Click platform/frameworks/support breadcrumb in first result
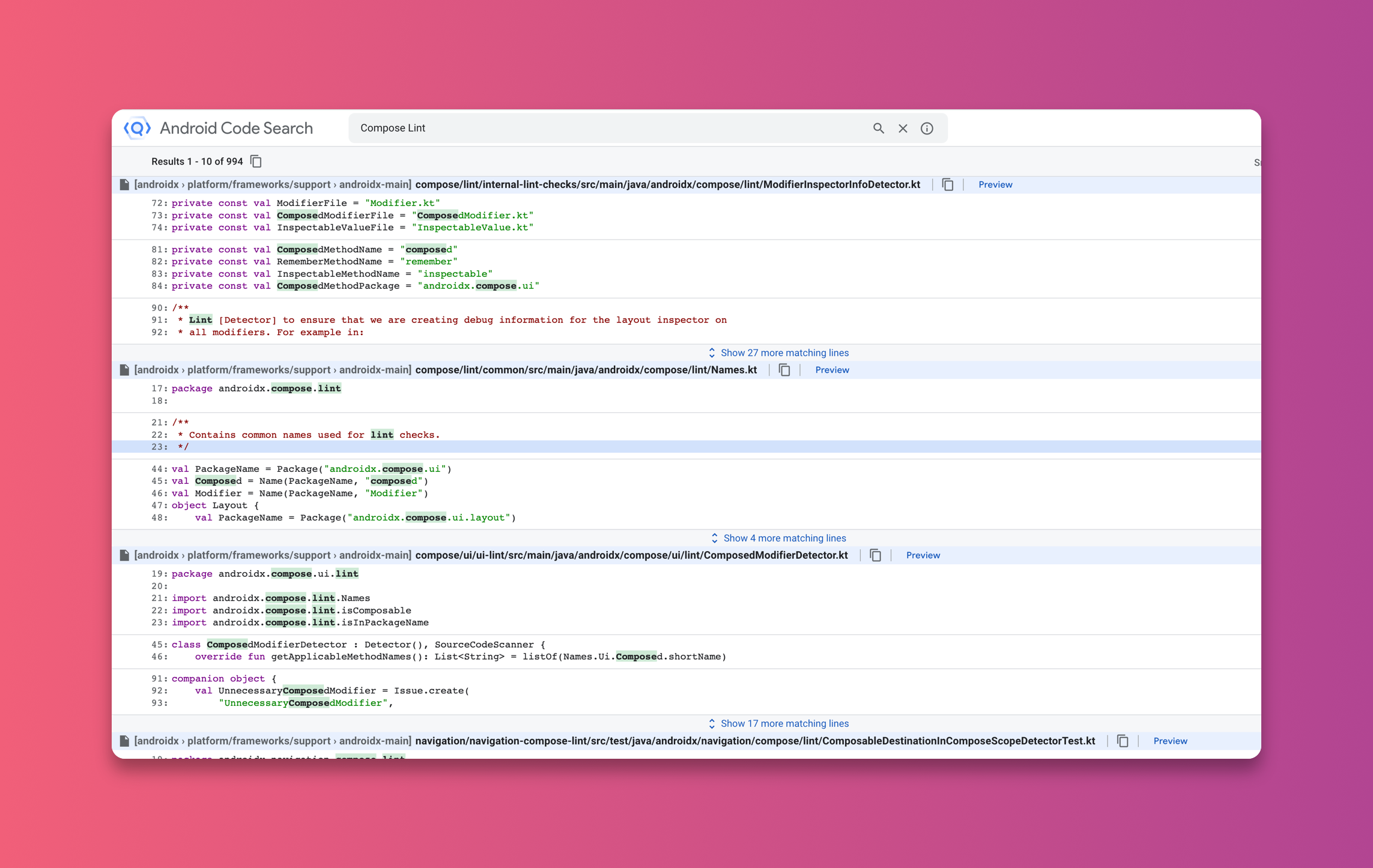Screen dimensions: 1373x868 259,185
